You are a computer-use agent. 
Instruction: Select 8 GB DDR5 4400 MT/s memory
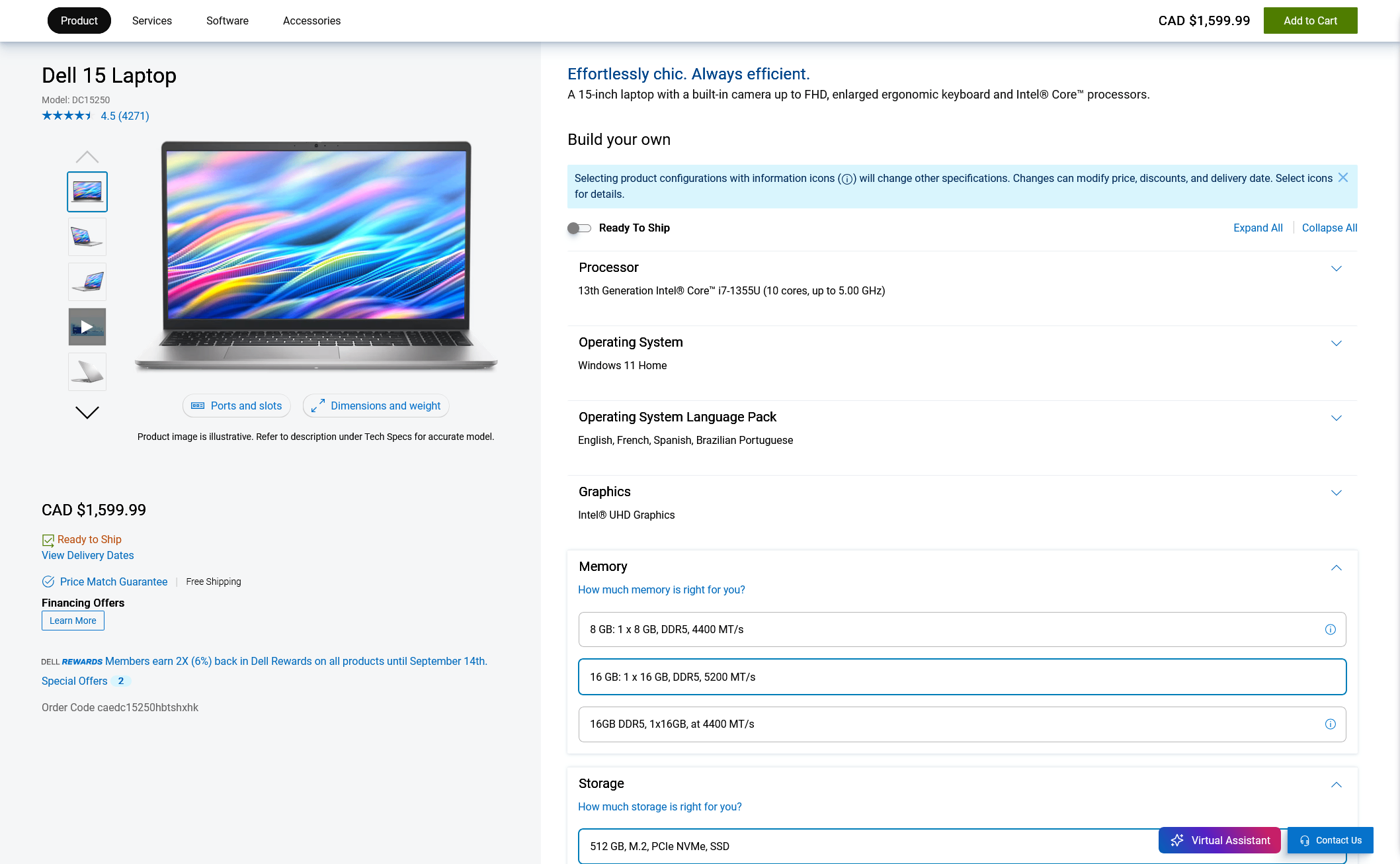pyautogui.click(x=962, y=629)
